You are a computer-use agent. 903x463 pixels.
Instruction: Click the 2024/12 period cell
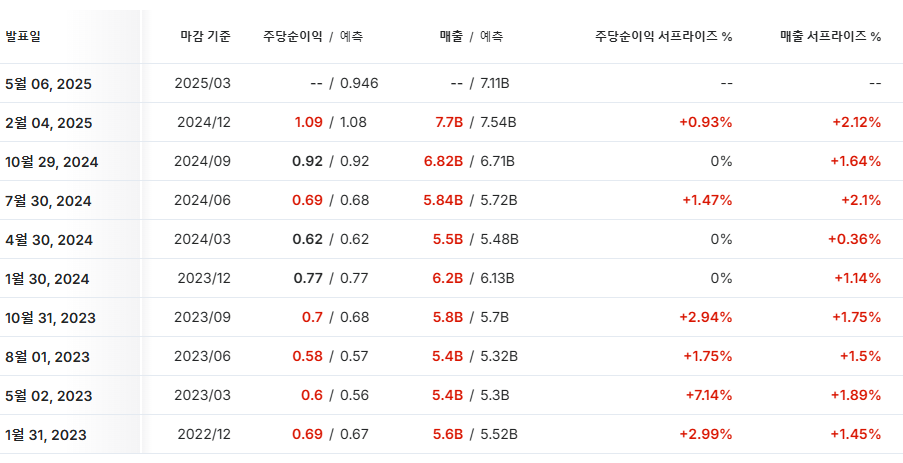203,123
